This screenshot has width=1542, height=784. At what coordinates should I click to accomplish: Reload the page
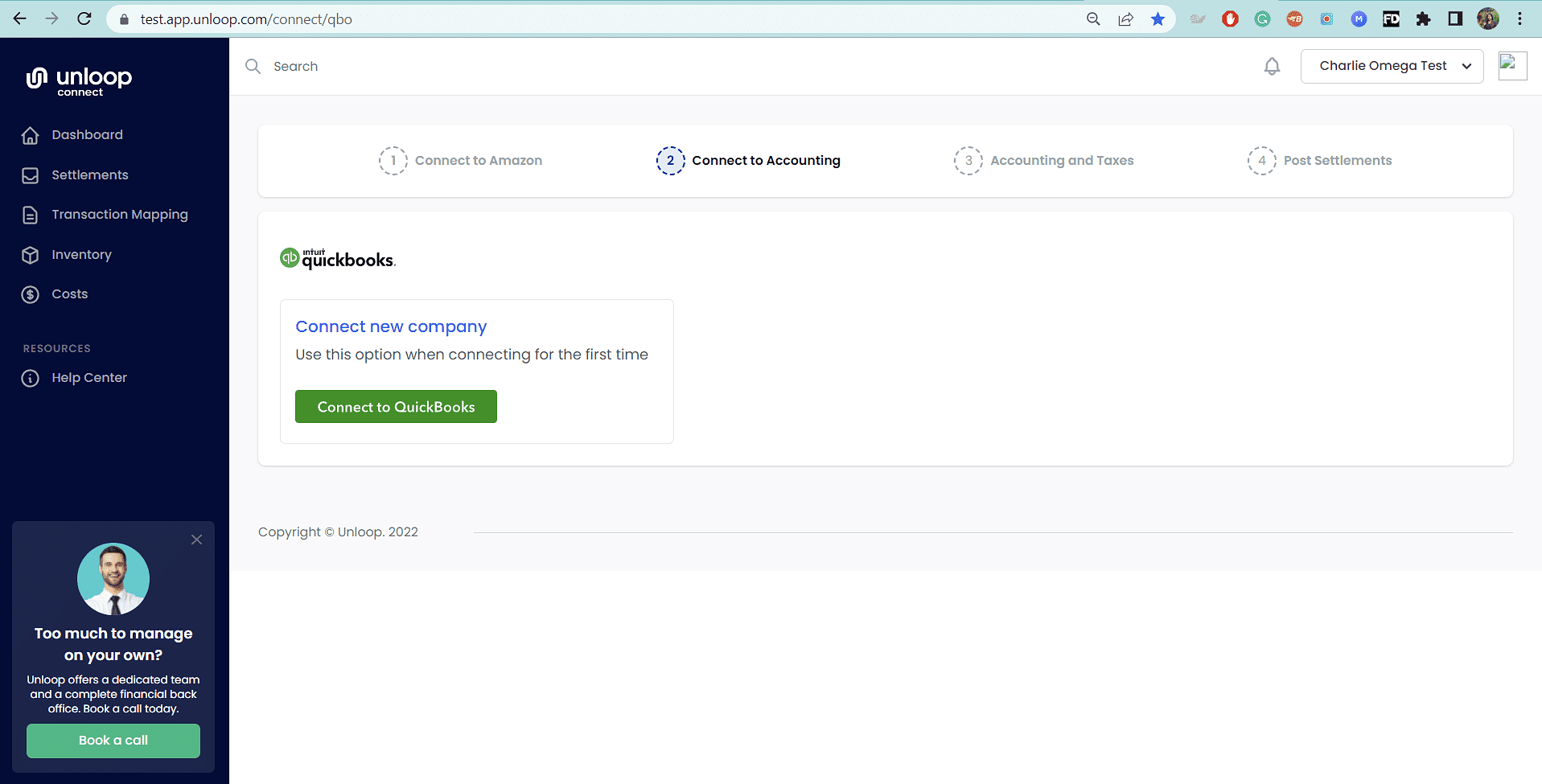[84, 18]
